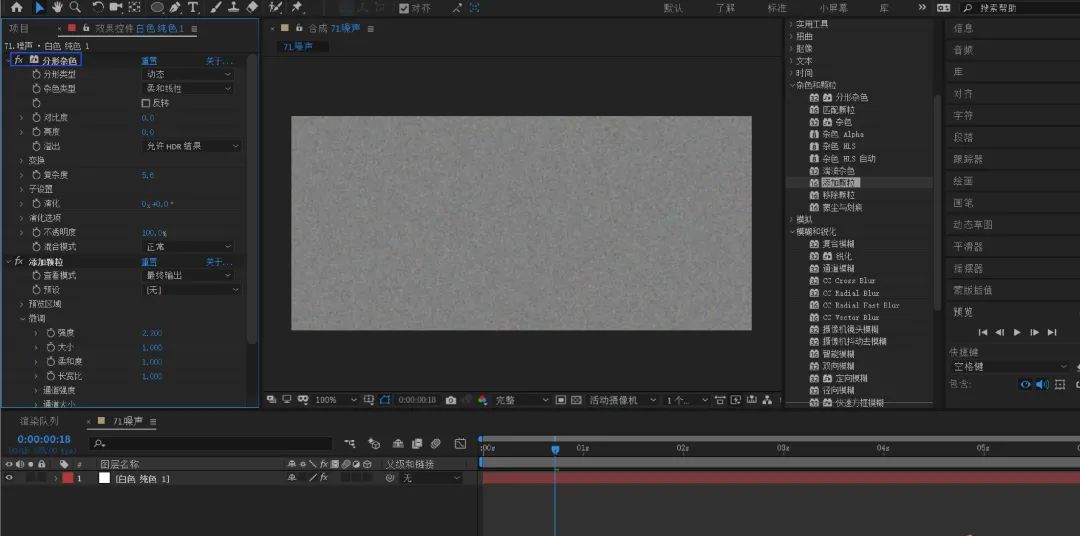Click the snapshot camera icon in viewer
This screenshot has height=536, width=1080.
[450, 400]
